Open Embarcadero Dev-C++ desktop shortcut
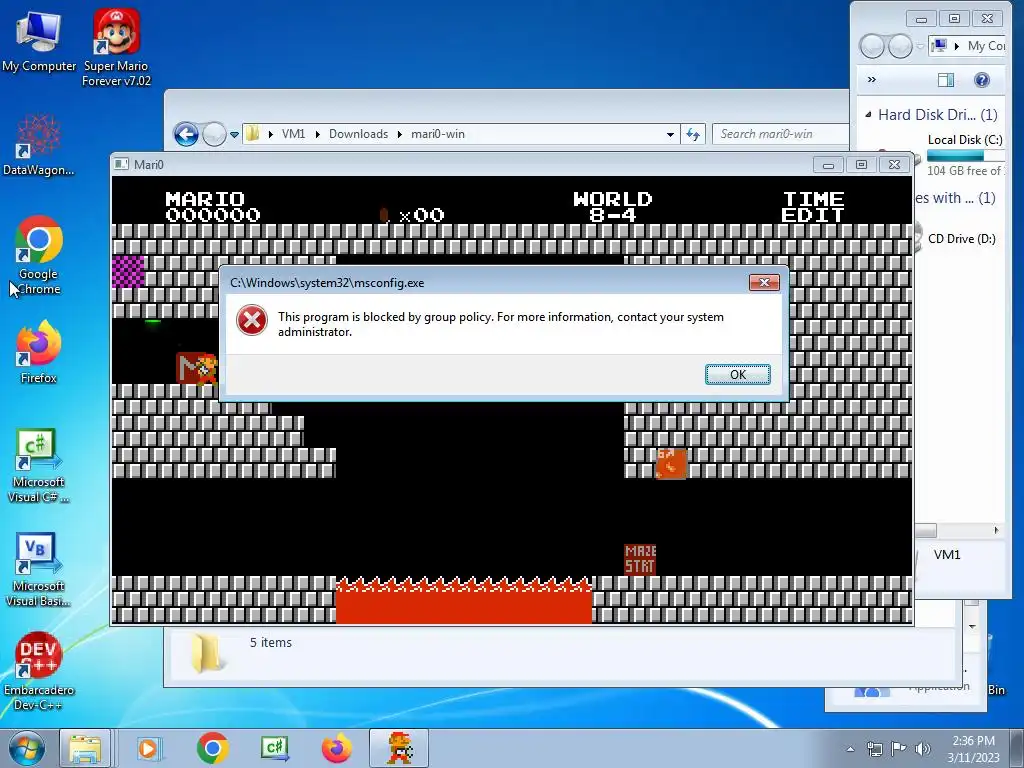 pos(39,671)
